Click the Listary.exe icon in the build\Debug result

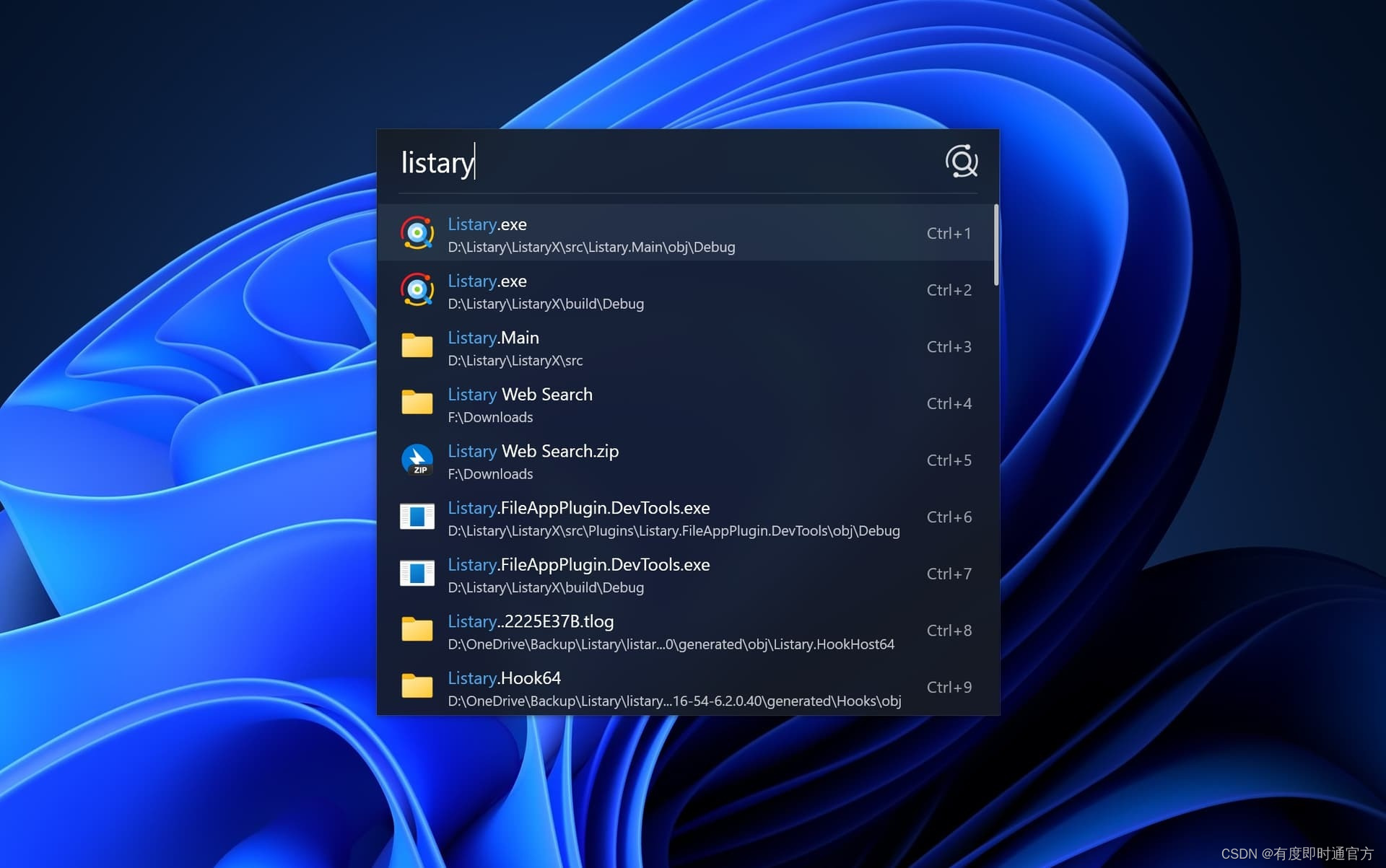tap(417, 290)
